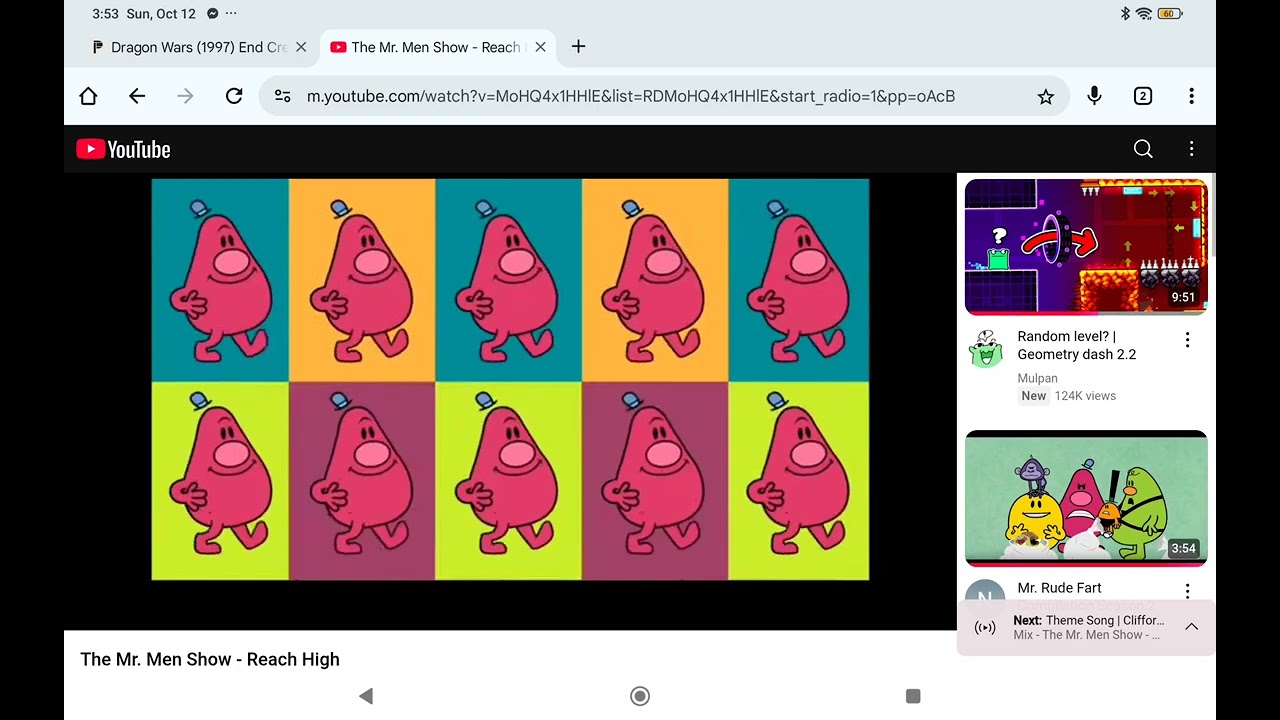Expand the Next up playlist panel
This screenshot has height=720, width=1280.
pyautogui.click(x=1191, y=627)
